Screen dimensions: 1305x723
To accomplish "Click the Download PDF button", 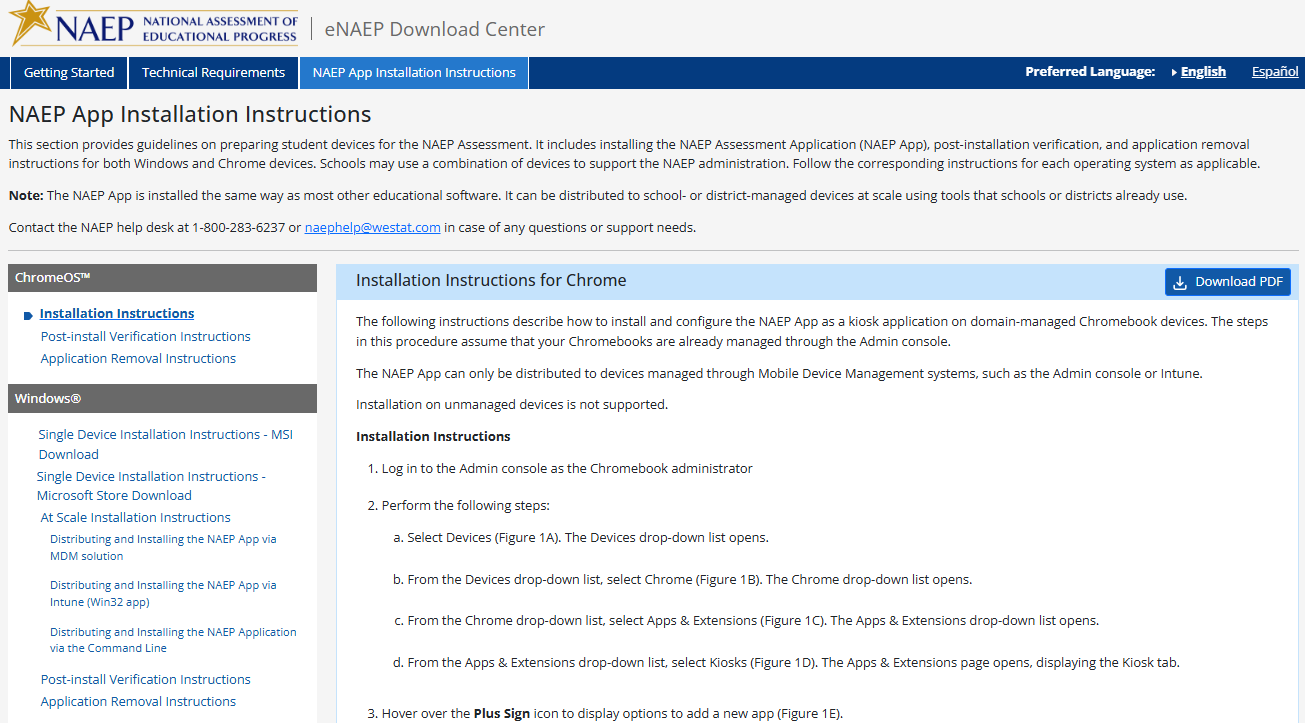I will 1227,282.
